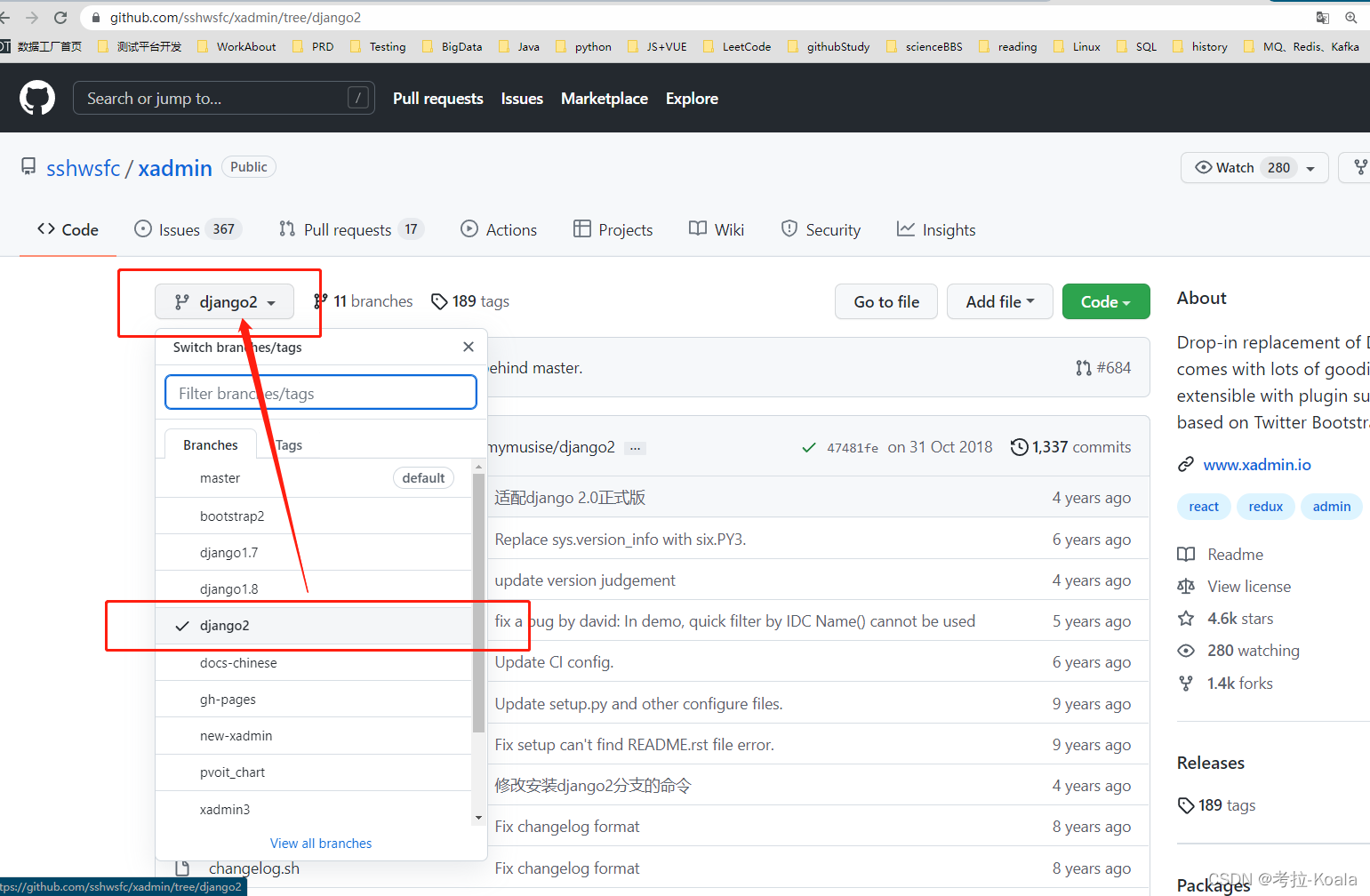Open the Wiki tab
1370x896 pixels.
pos(717,229)
